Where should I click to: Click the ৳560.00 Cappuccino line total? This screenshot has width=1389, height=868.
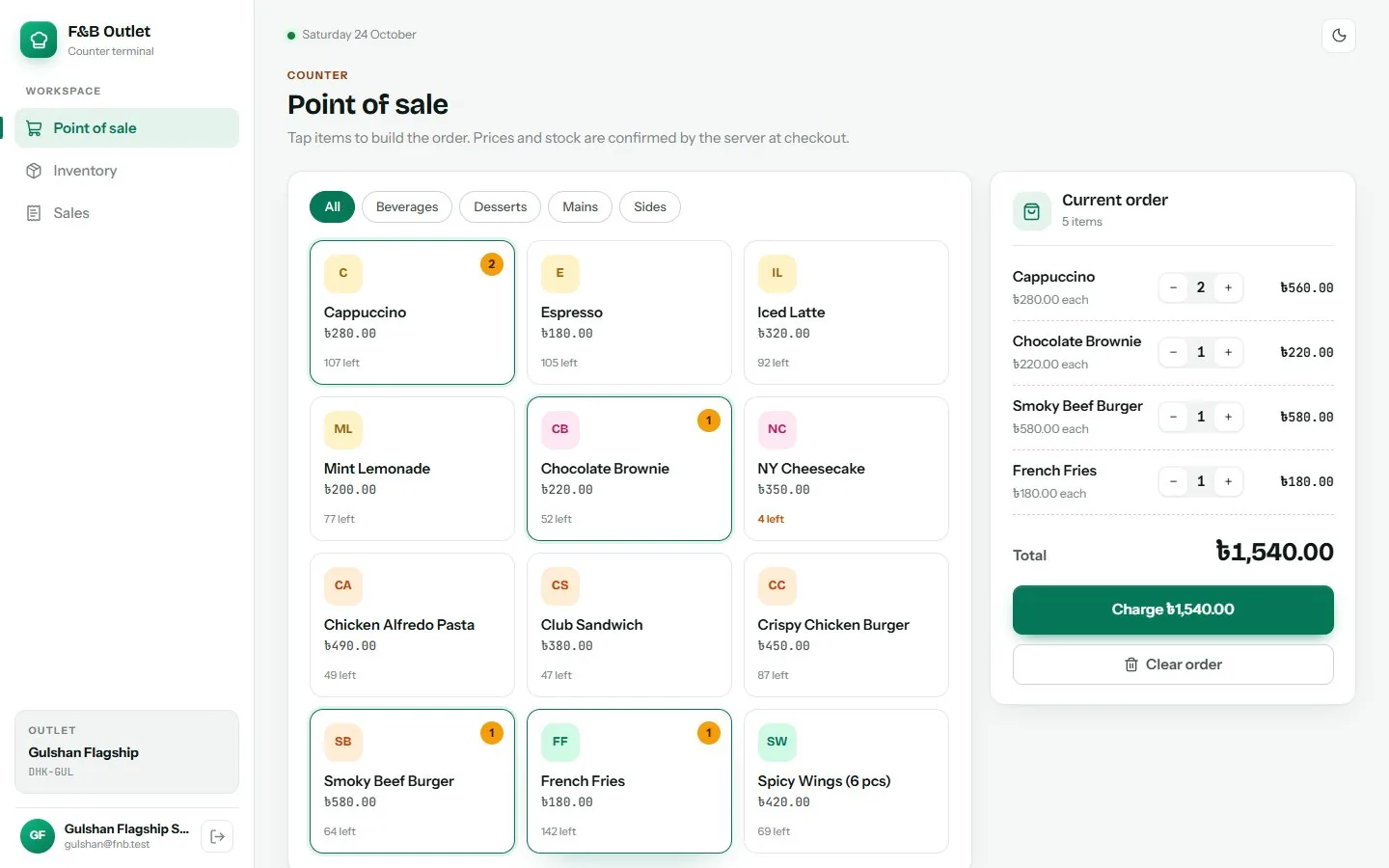coord(1307,287)
